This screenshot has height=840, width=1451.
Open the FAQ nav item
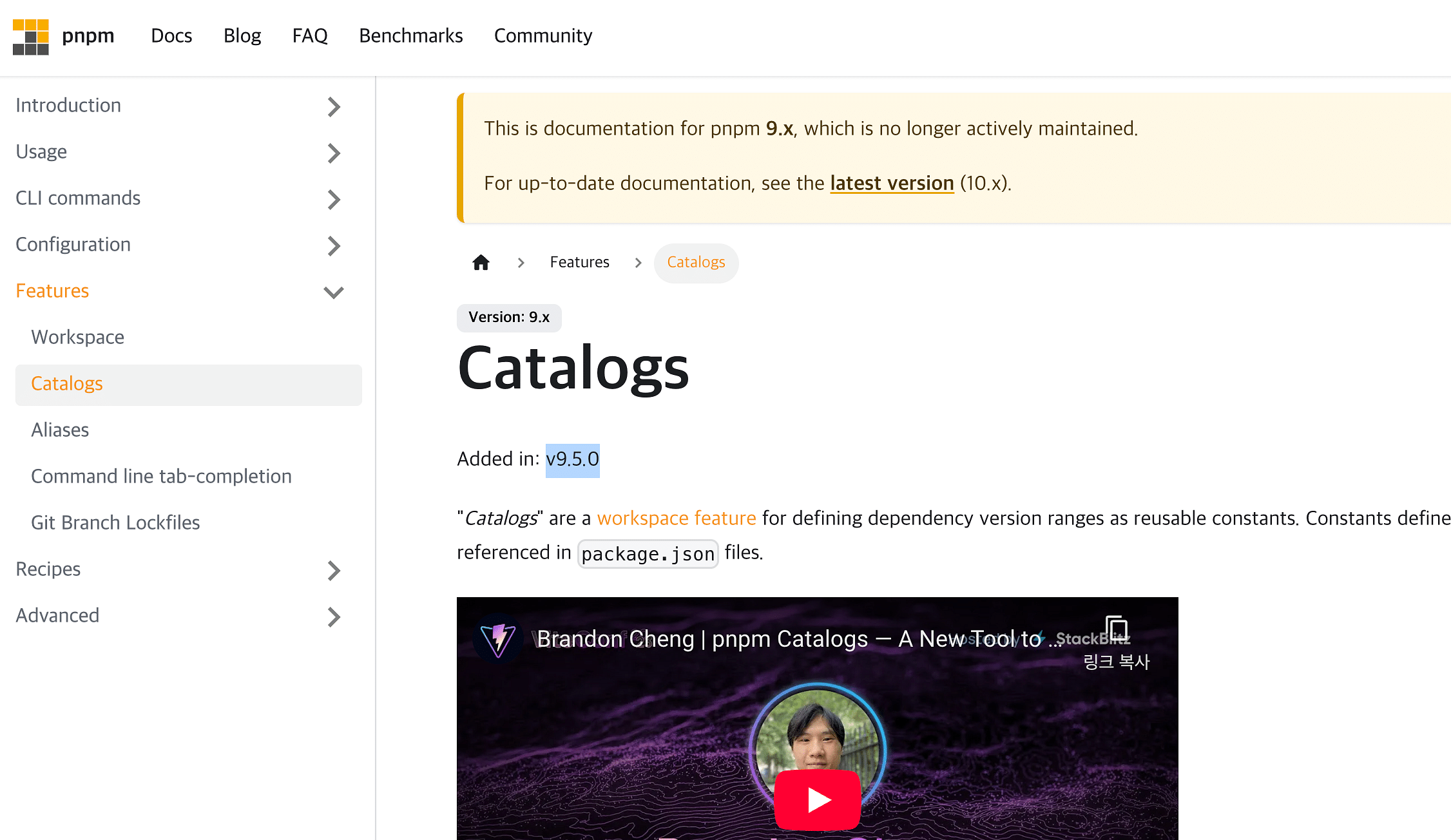pyautogui.click(x=310, y=35)
